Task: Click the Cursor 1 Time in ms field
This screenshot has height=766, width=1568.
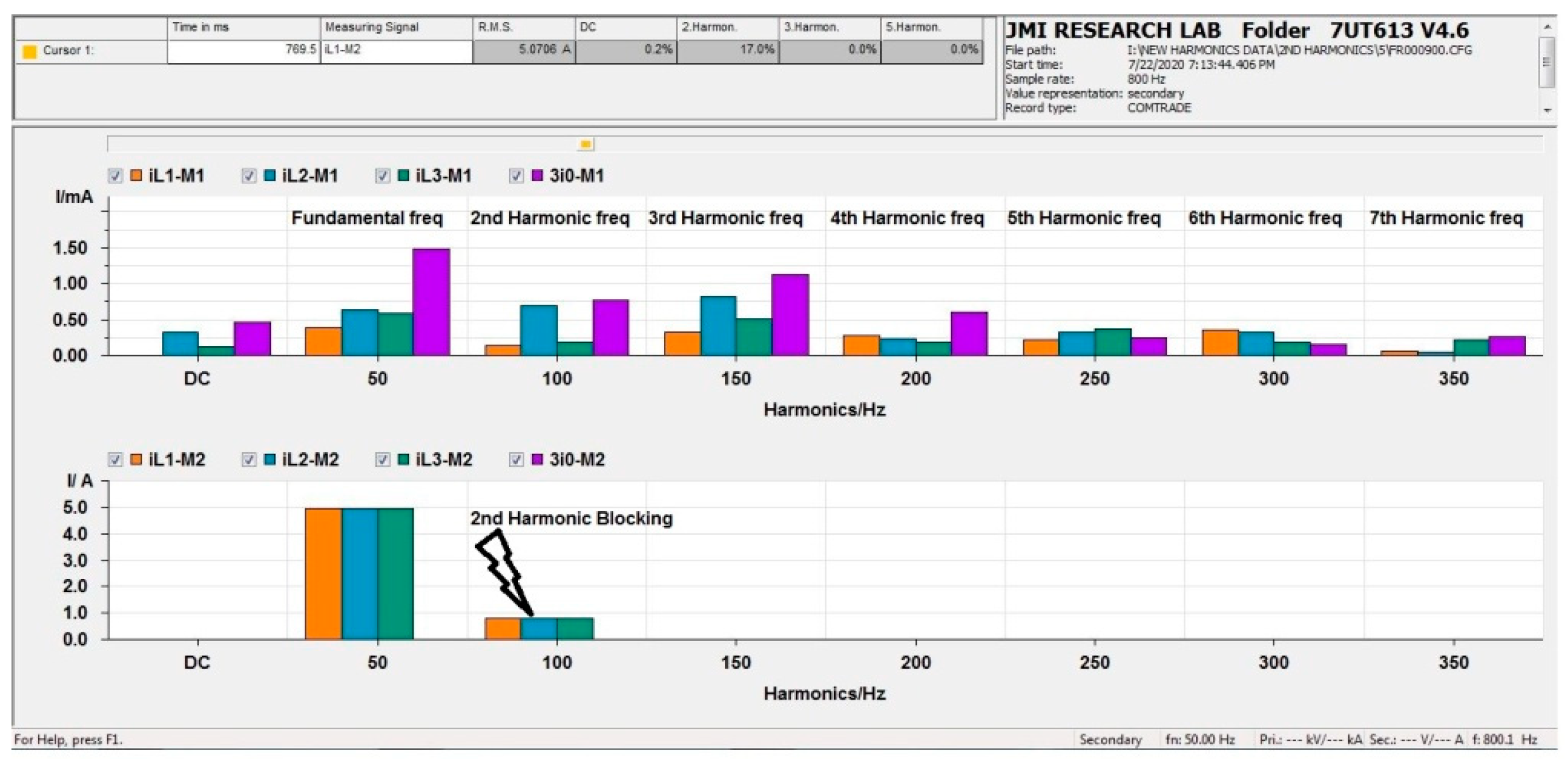Action: tap(243, 50)
